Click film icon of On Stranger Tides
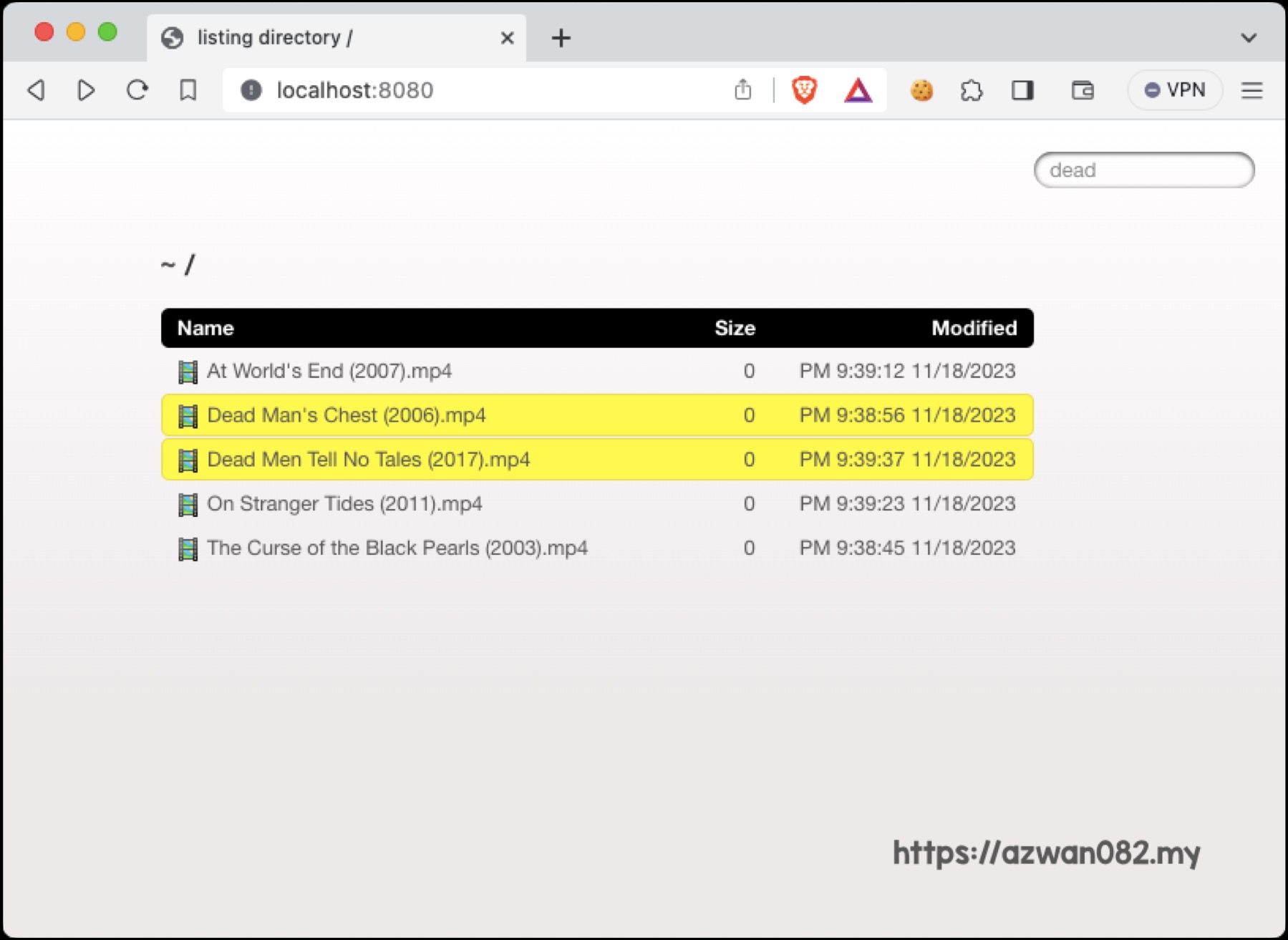The height and width of the screenshot is (940, 1288). pyautogui.click(x=188, y=505)
